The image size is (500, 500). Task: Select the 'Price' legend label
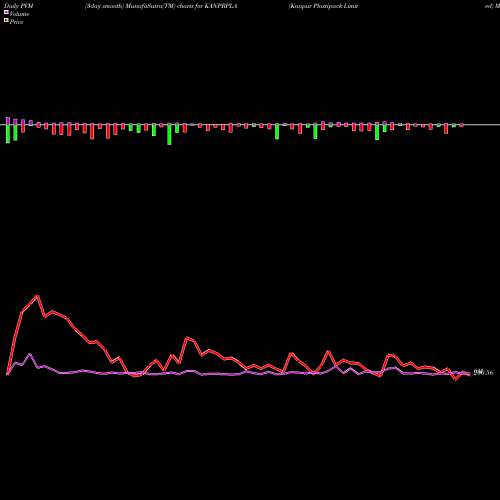click(16, 22)
